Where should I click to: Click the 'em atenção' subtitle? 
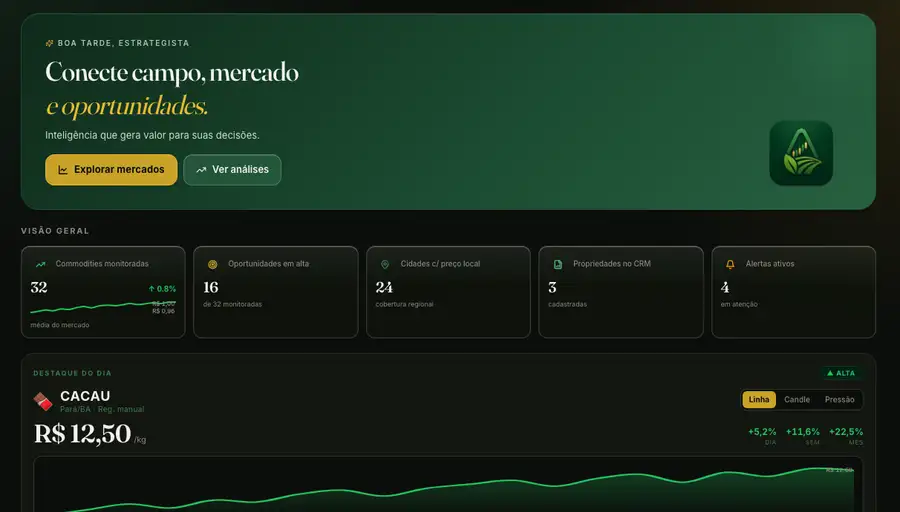pyautogui.click(x=739, y=304)
